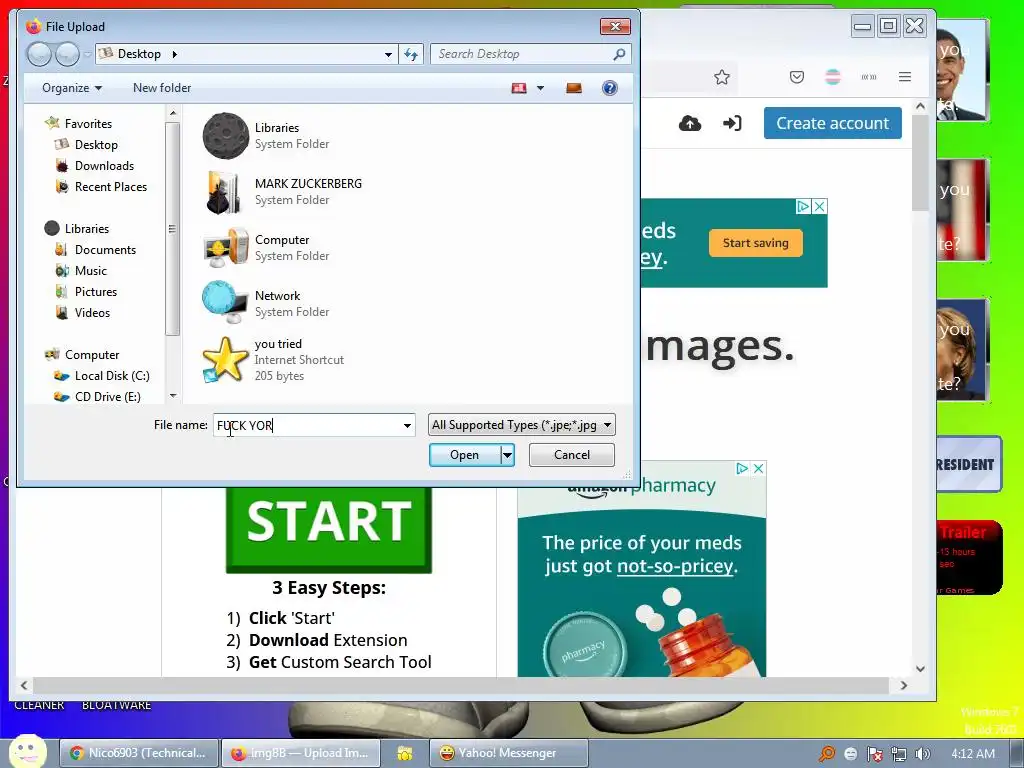Viewport: 1024px width, 768px height.
Task: Click the green START button
Action: [x=328, y=528]
